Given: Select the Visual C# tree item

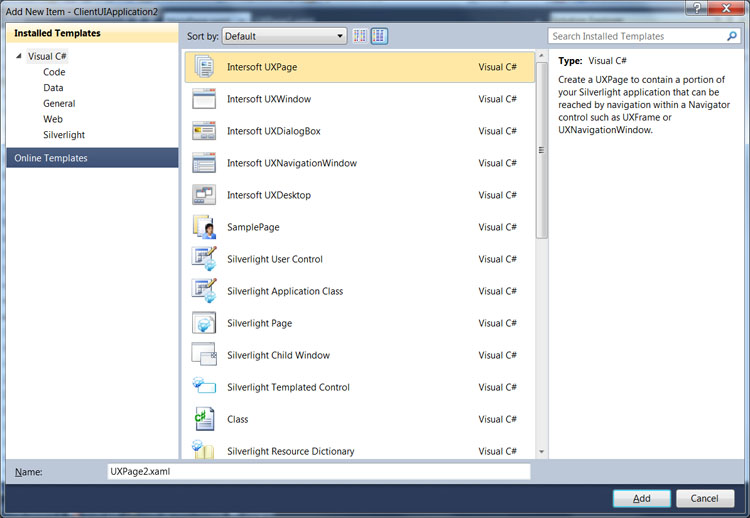Looking at the screenshot, I should click(x=47, y=56).
